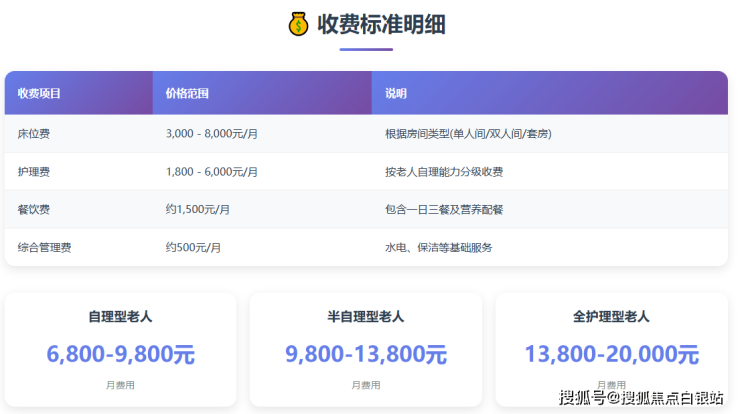This screenshot has width=740, height=414.
Task: Click the 按老人自理能力分级收费 description
Action: click(x=444, y=172)
